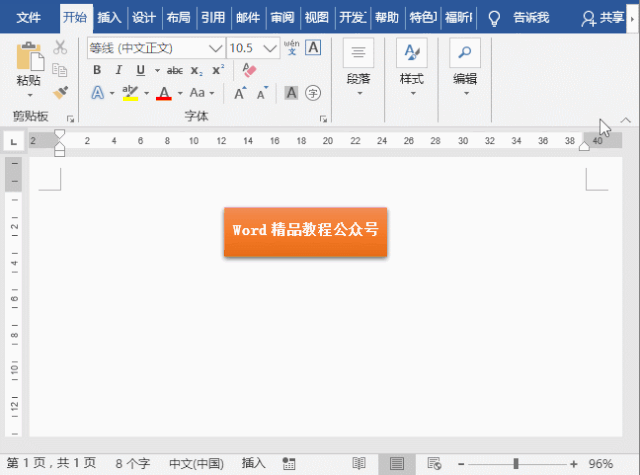Open the font size 10.5 dropdown
Screen dimensions: 640x475
pos(270,48)
